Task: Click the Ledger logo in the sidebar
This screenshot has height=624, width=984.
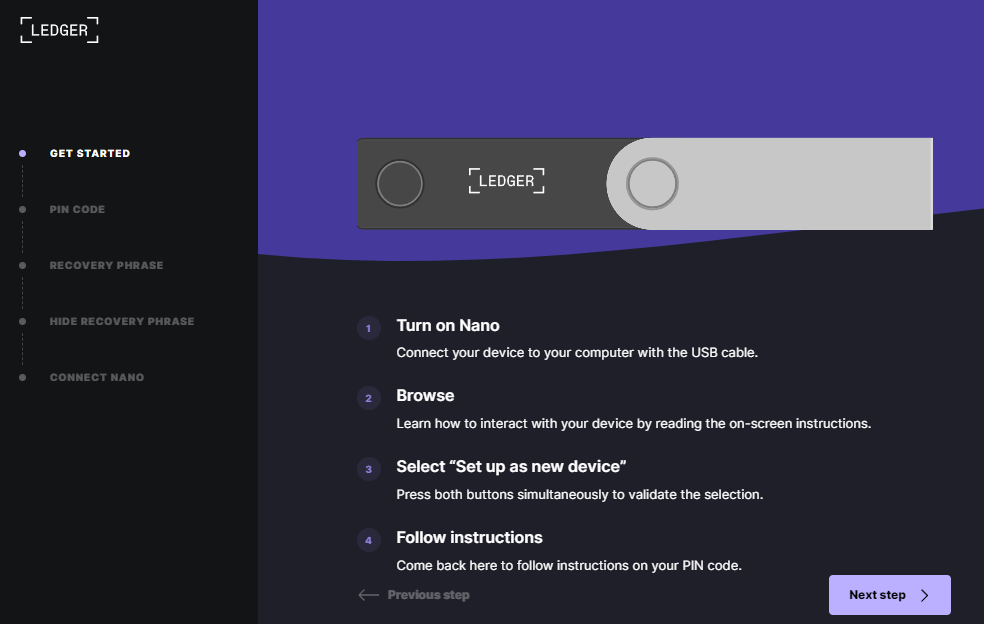Action: tap(60, 30)
